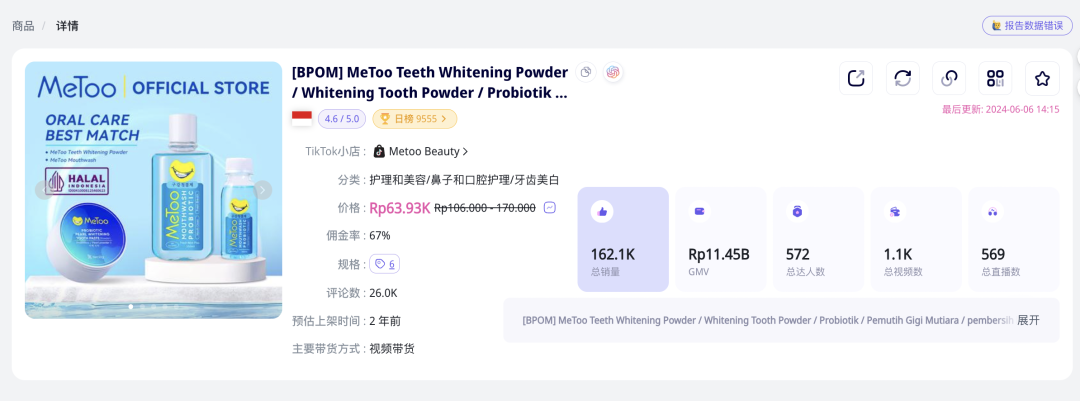This screenshot has width=1080, height=401.
Task: Select the 总视频数 1.1K stat card
Action: pyautogui.click(x=916, y=239)
